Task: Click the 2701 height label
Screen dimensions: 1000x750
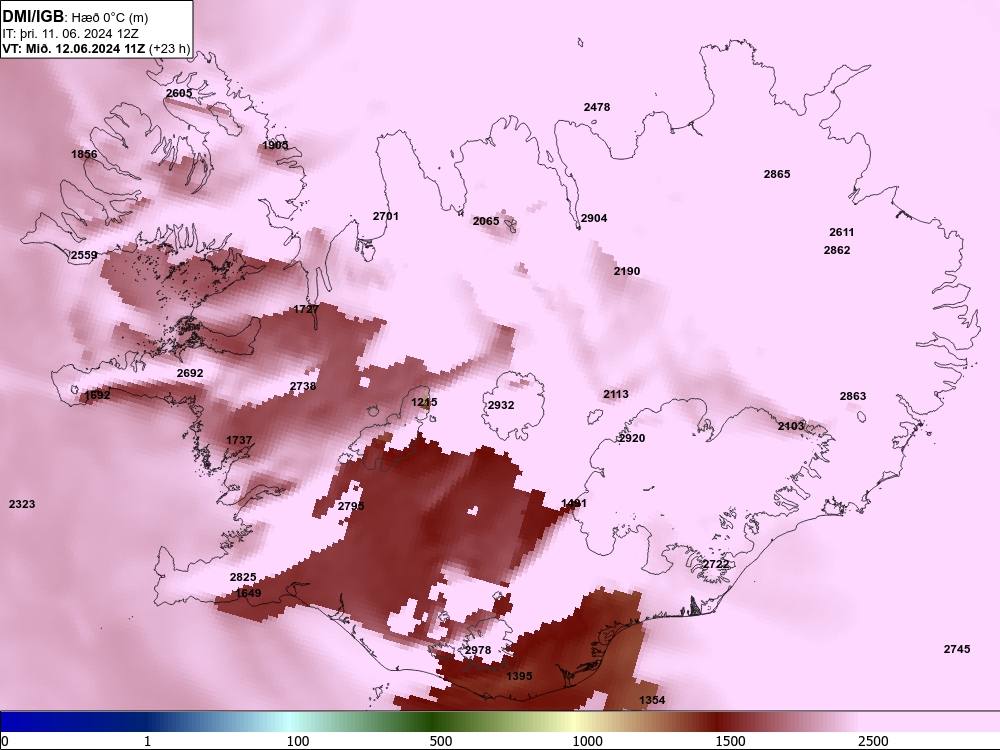Action: (x=386, y=216)
